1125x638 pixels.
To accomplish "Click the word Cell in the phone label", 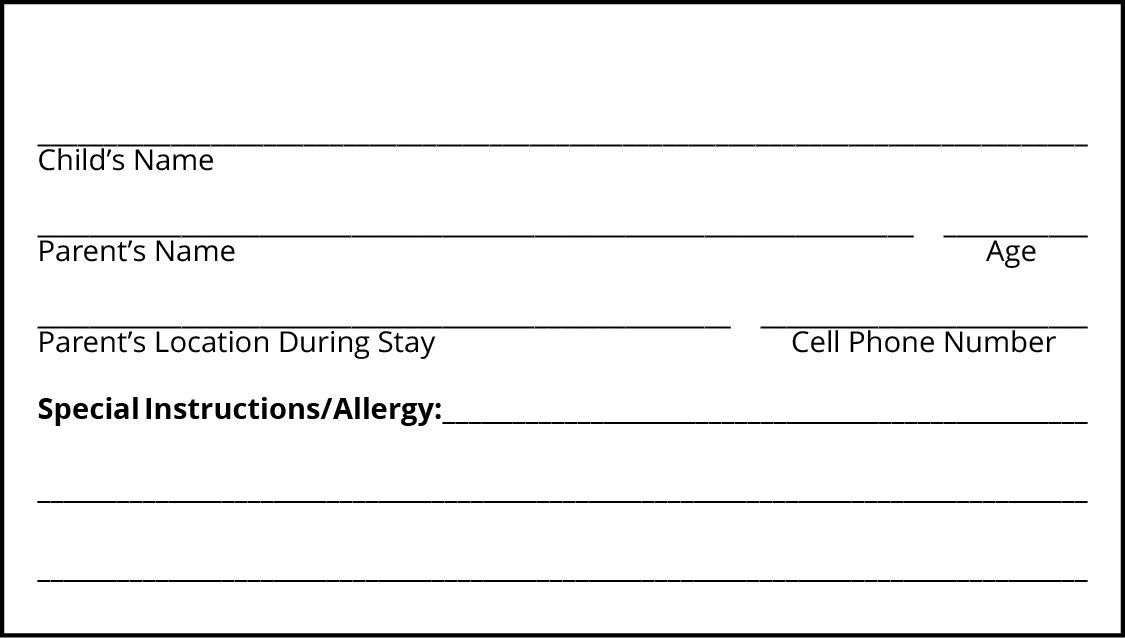I will [816, 342].
